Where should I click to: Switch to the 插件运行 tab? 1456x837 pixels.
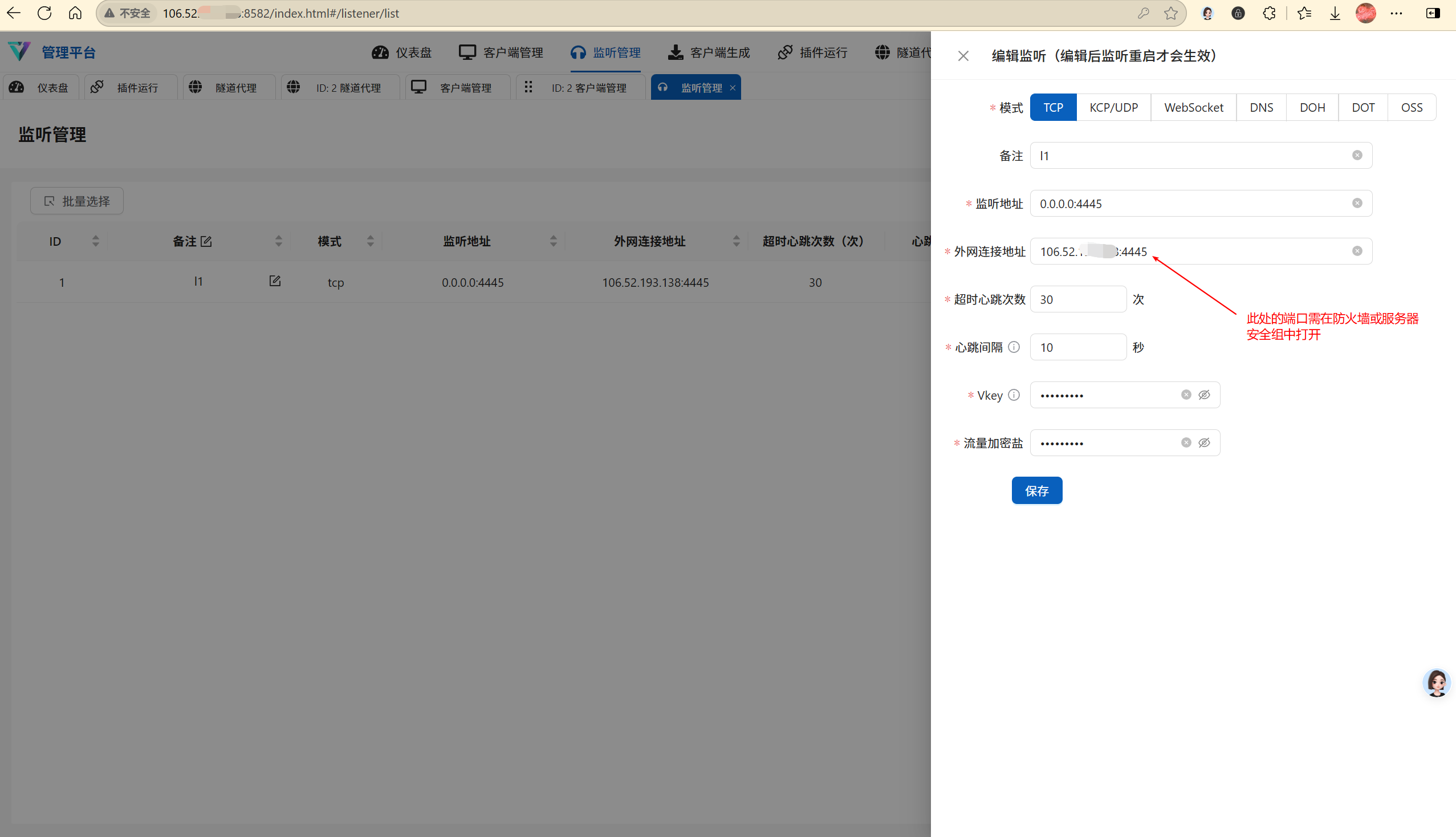click(x=131, y=87)
